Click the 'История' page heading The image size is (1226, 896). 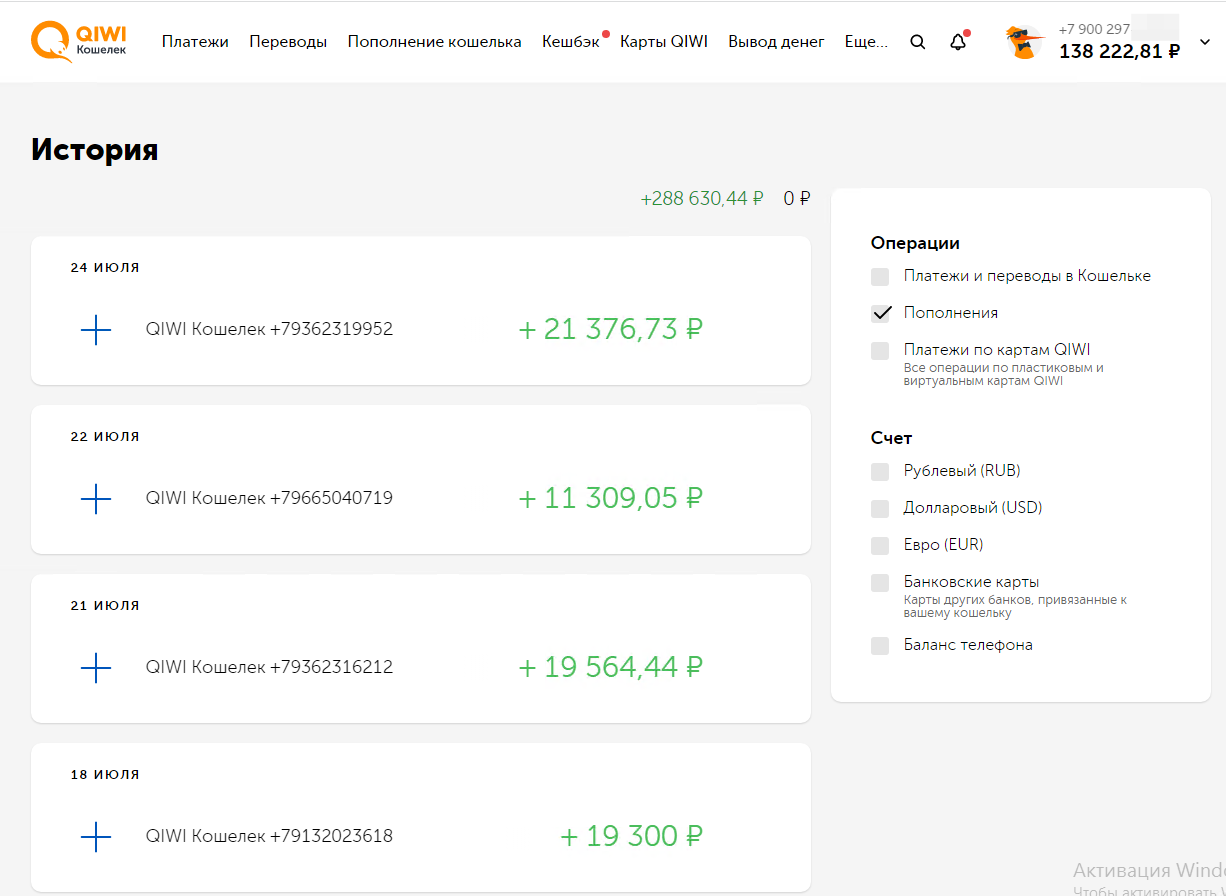pyautogui.click(x=95, y=150)
